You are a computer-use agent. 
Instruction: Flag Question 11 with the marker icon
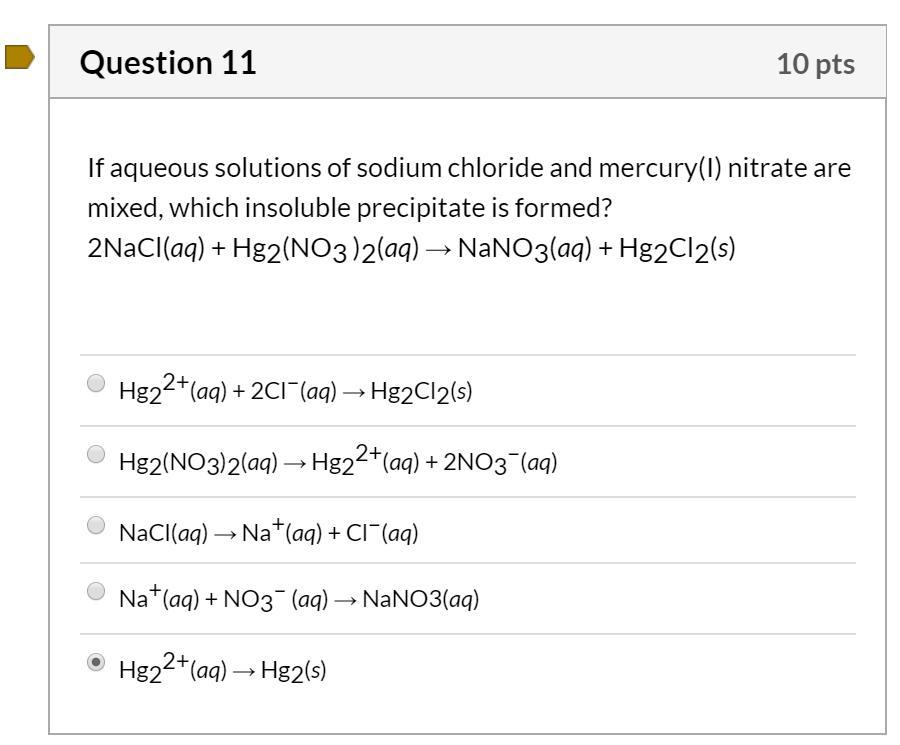pos(19,58)
